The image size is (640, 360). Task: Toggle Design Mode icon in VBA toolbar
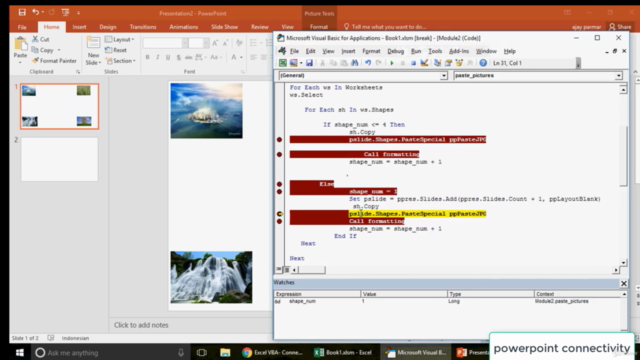424,63
